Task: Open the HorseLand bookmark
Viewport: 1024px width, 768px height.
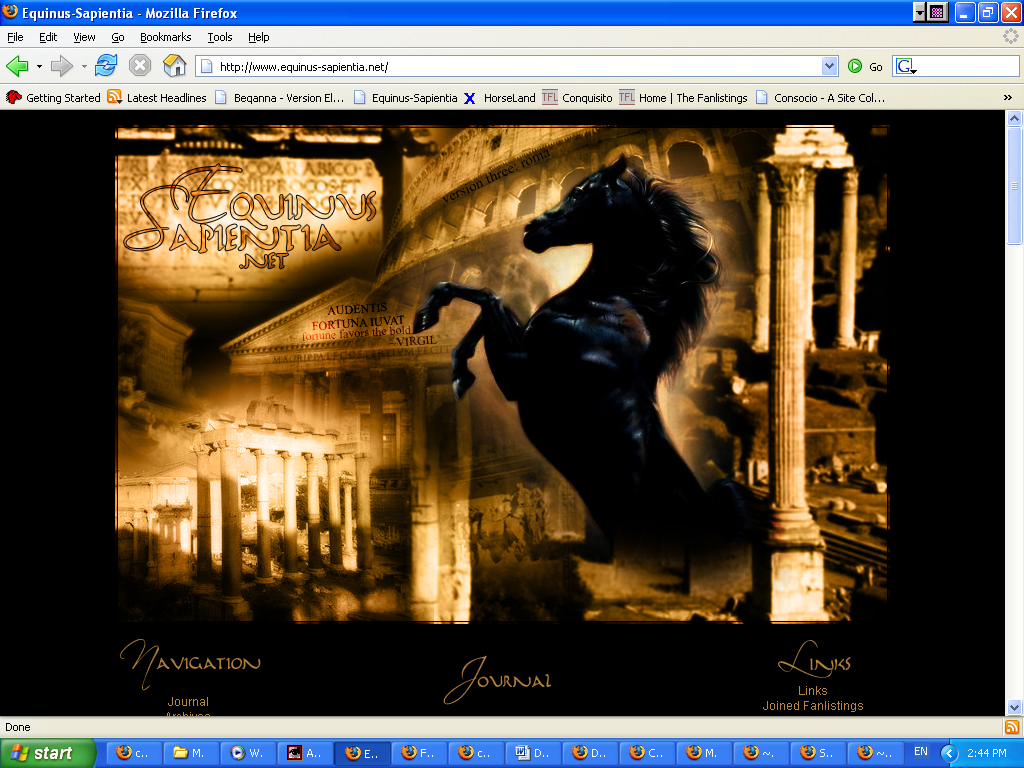Action: [x=500, y=98]
